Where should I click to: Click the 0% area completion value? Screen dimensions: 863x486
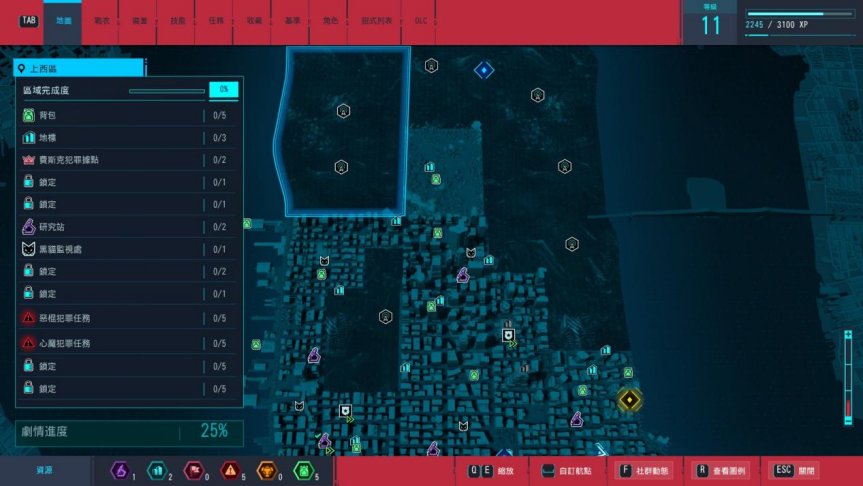223,89
